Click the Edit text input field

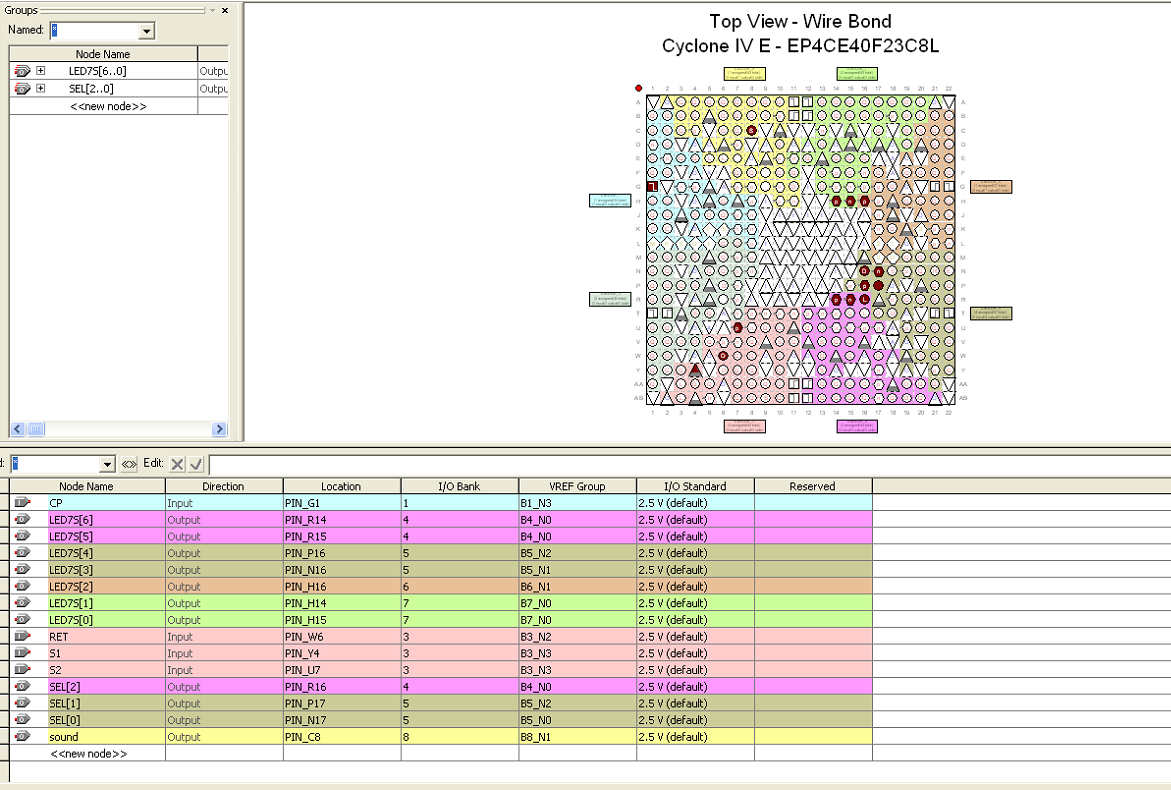(689, 464)
